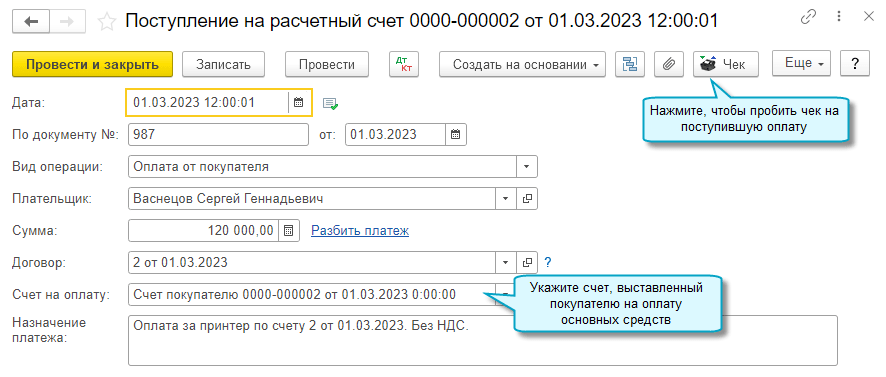The width and height of the screenshot is (886, 377).
Task: Click Провести и закрыть button
Action: 92,64
